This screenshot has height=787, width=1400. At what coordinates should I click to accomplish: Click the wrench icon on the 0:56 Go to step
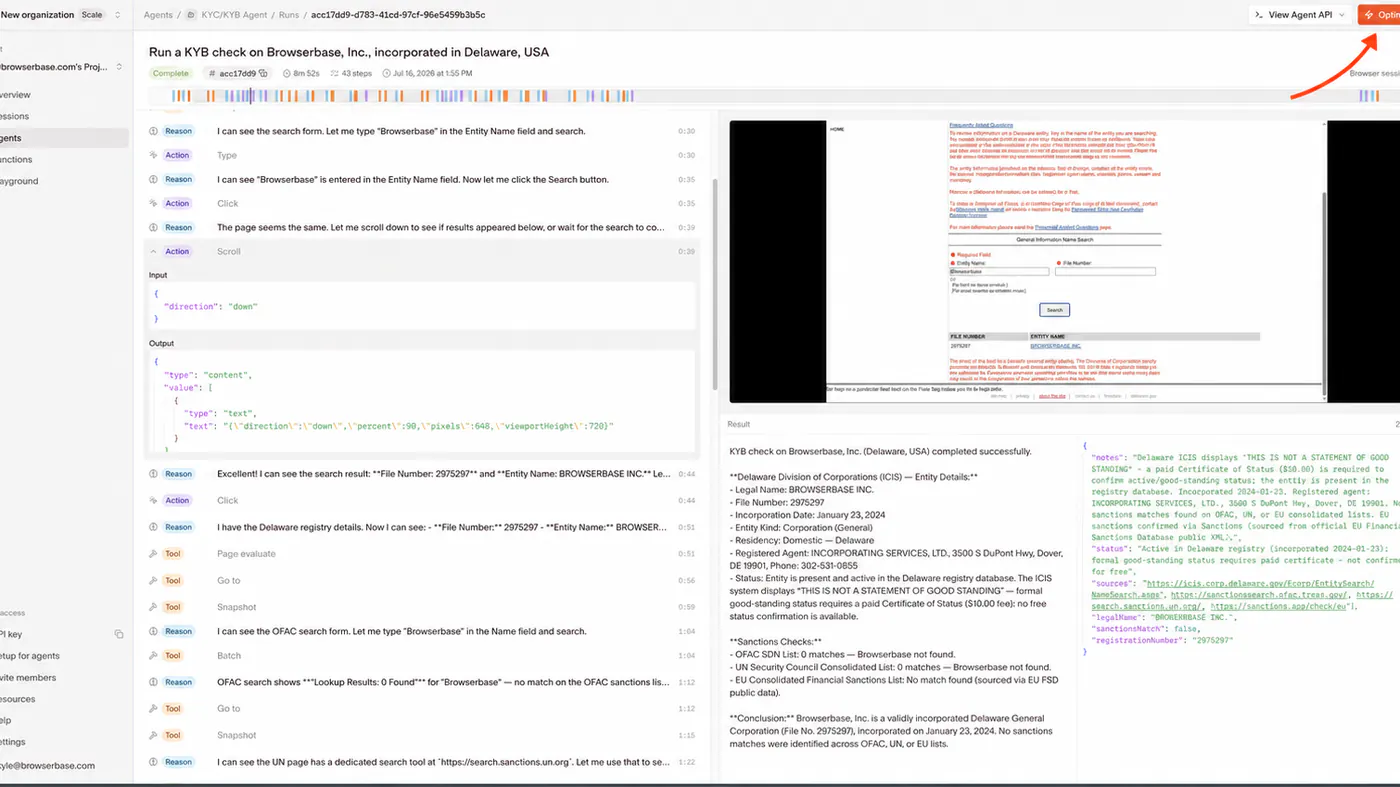pyautogui.click(x=154, y=580)
